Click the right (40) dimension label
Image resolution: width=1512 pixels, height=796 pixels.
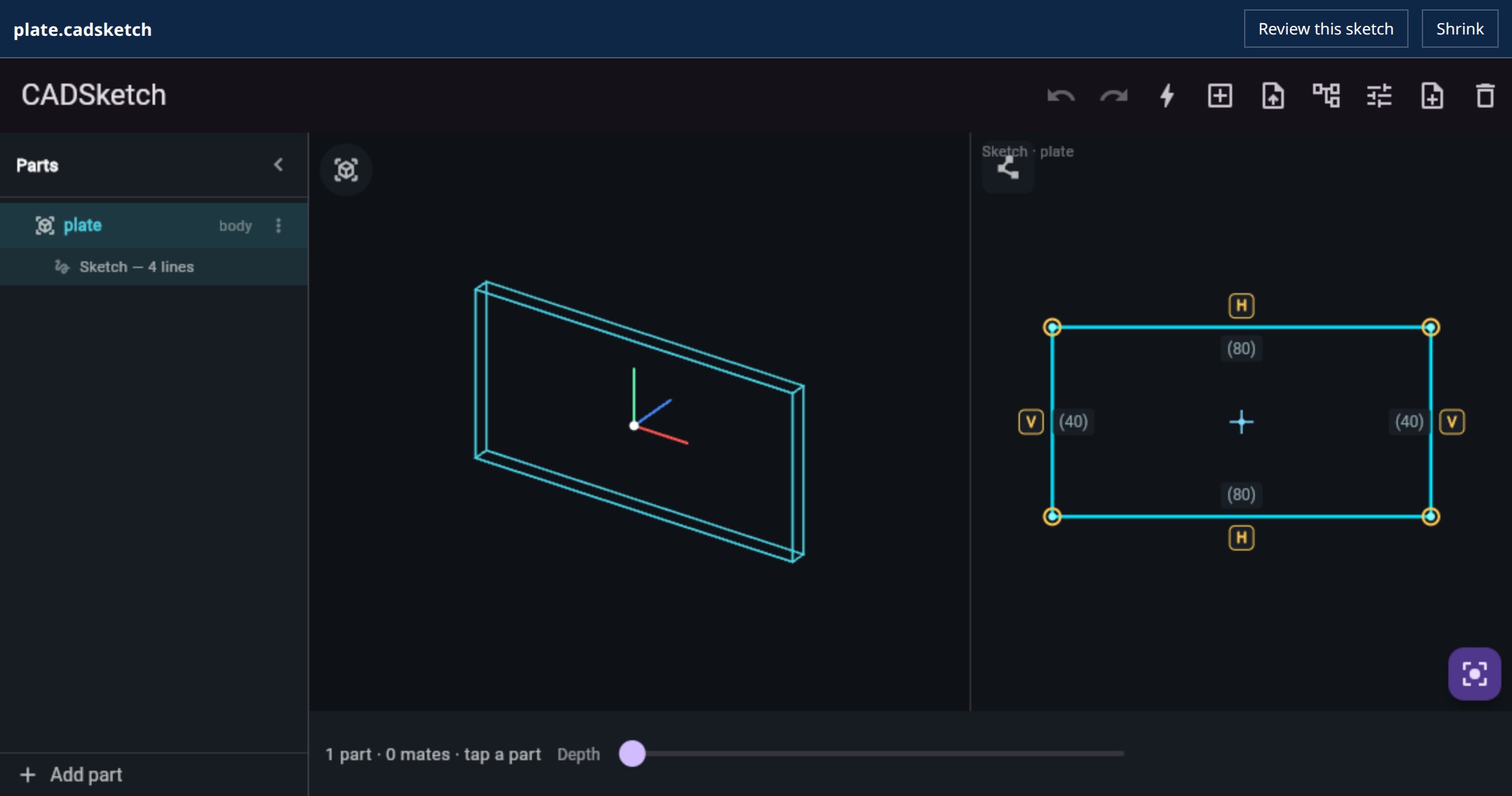[1409, 422]
